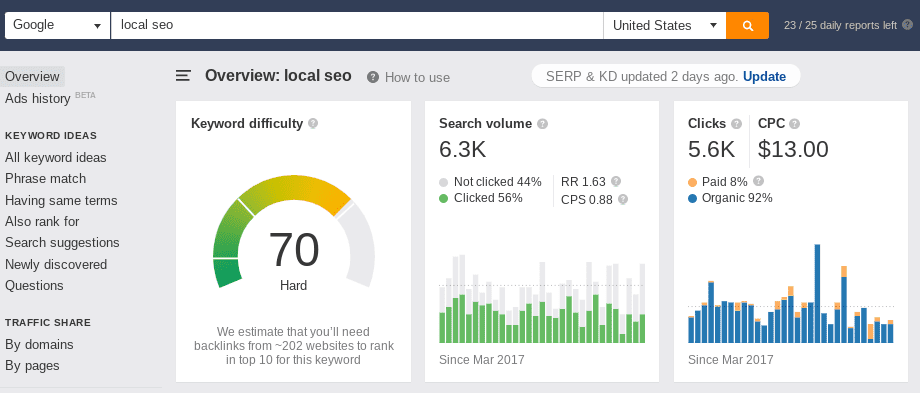Open help icon next to CPS 0.88

[623, 199]
